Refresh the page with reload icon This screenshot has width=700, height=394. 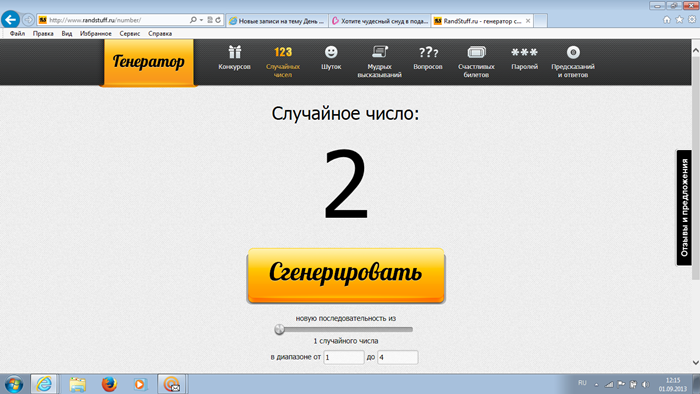click(218, 20)
